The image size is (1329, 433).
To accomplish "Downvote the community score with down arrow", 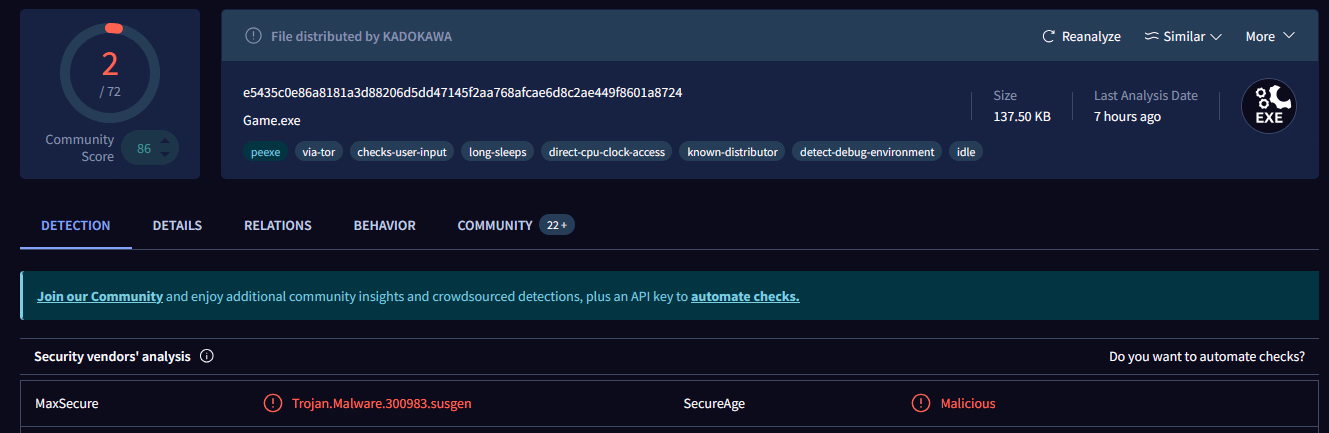I will click(x=164, y=156).
